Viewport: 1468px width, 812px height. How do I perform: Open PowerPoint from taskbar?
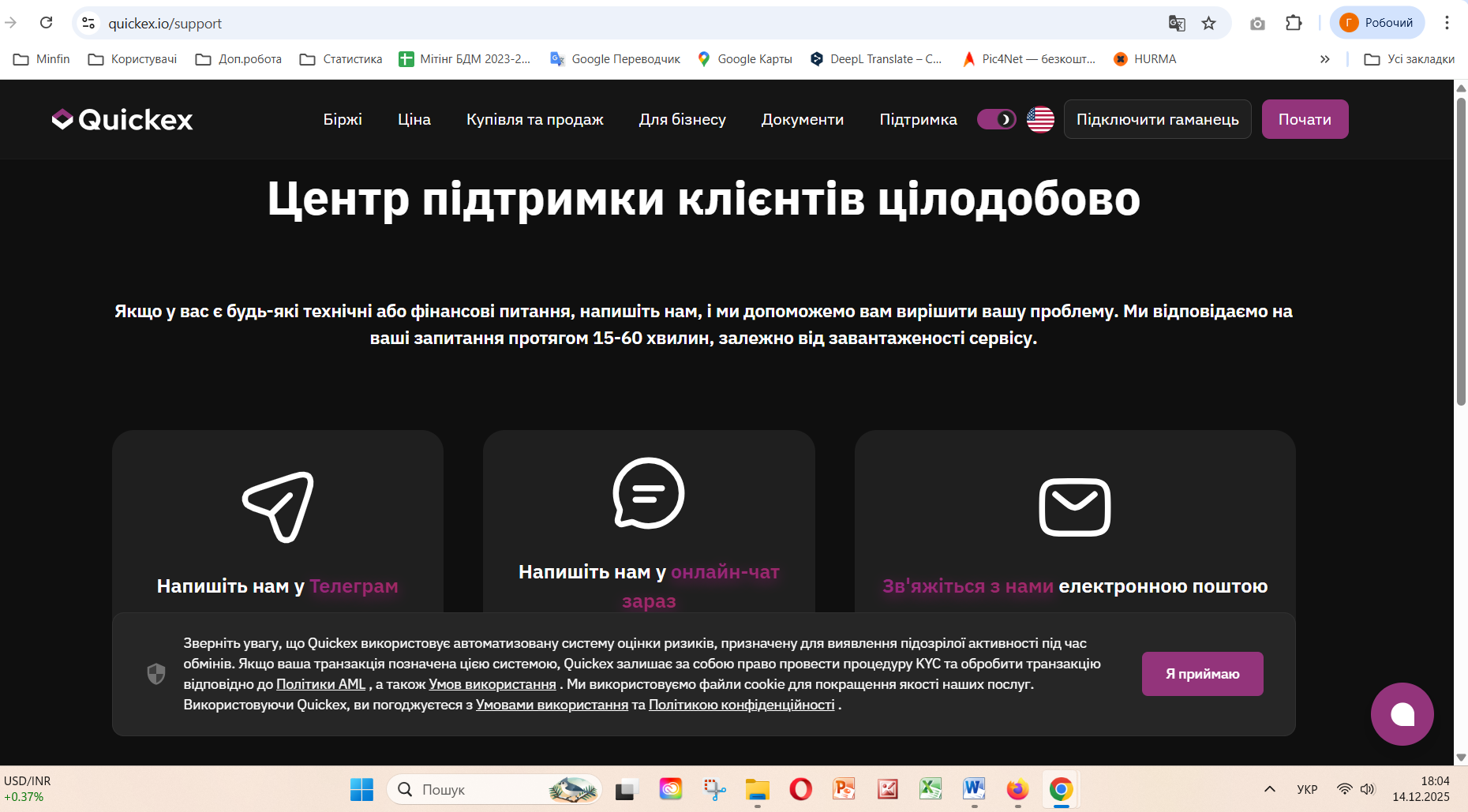844,789
